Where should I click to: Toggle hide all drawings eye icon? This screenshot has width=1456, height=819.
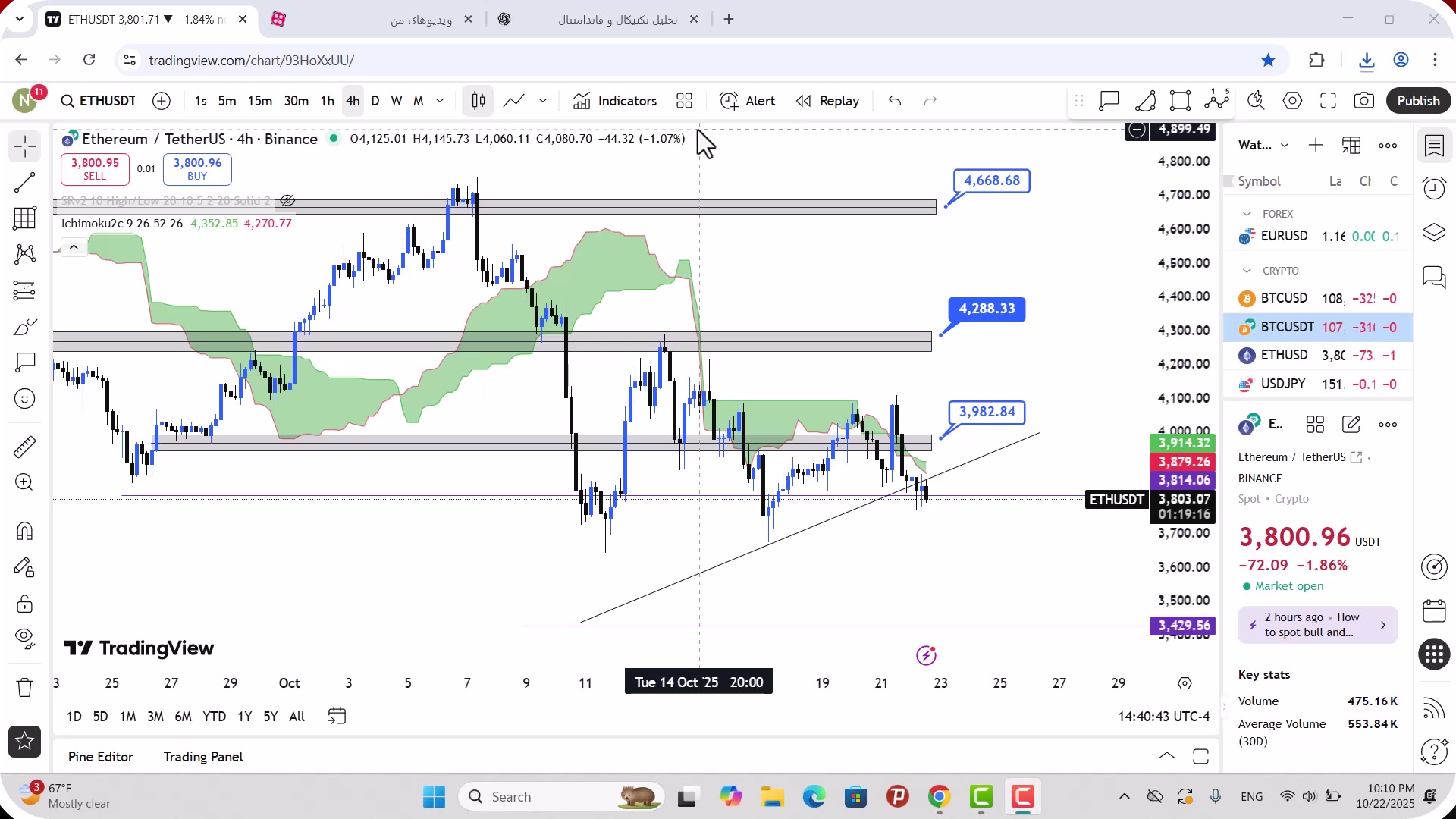click(25, 639)
